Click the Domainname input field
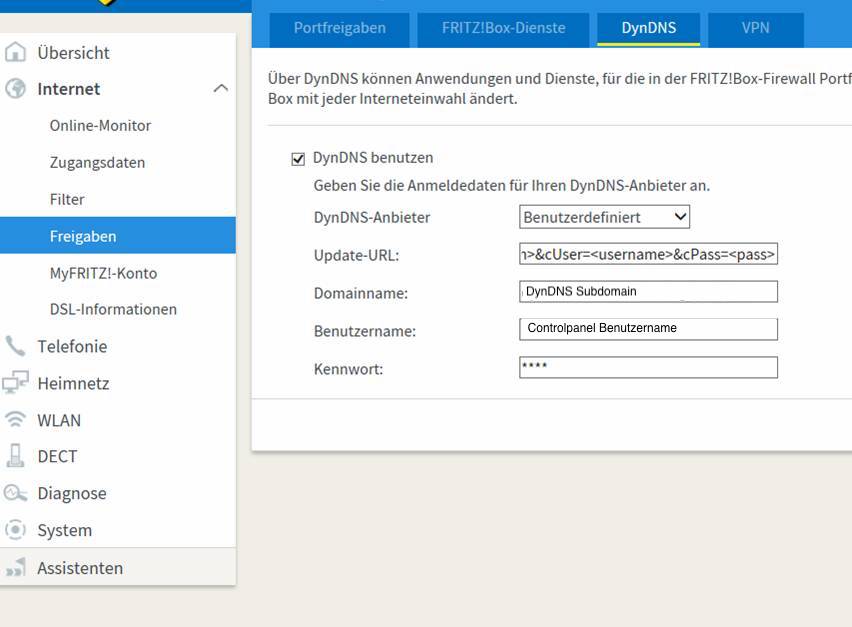This screenshot has width=852, height=627. tap(648, 292)
